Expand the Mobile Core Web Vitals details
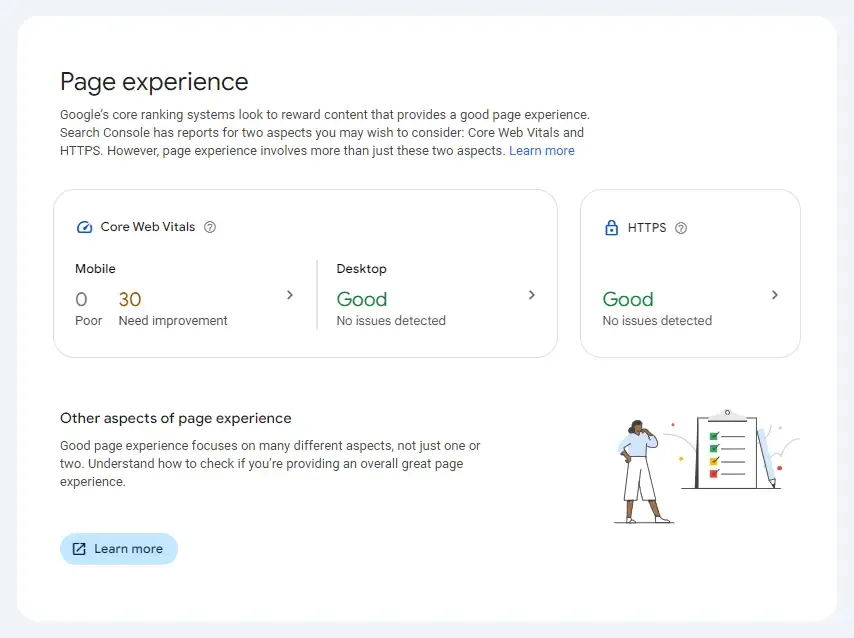Viewport: 854px width, 638px height. point(289,295)
